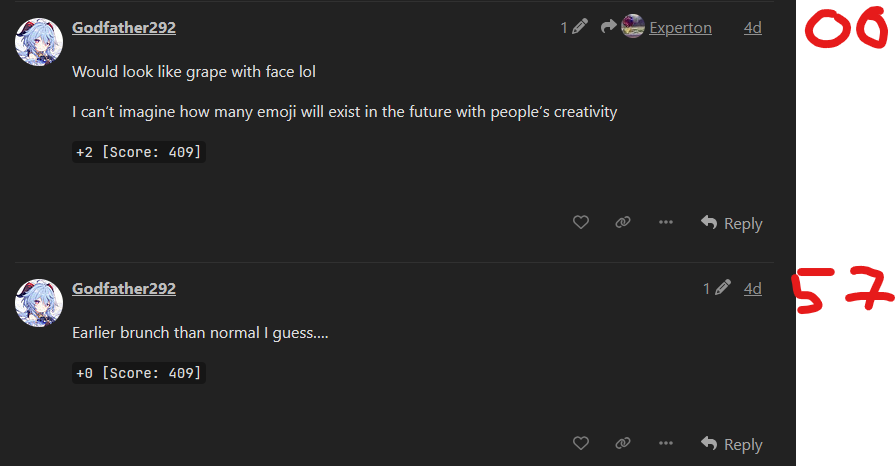Click Experton's small avatar in reply indicator

632,27
